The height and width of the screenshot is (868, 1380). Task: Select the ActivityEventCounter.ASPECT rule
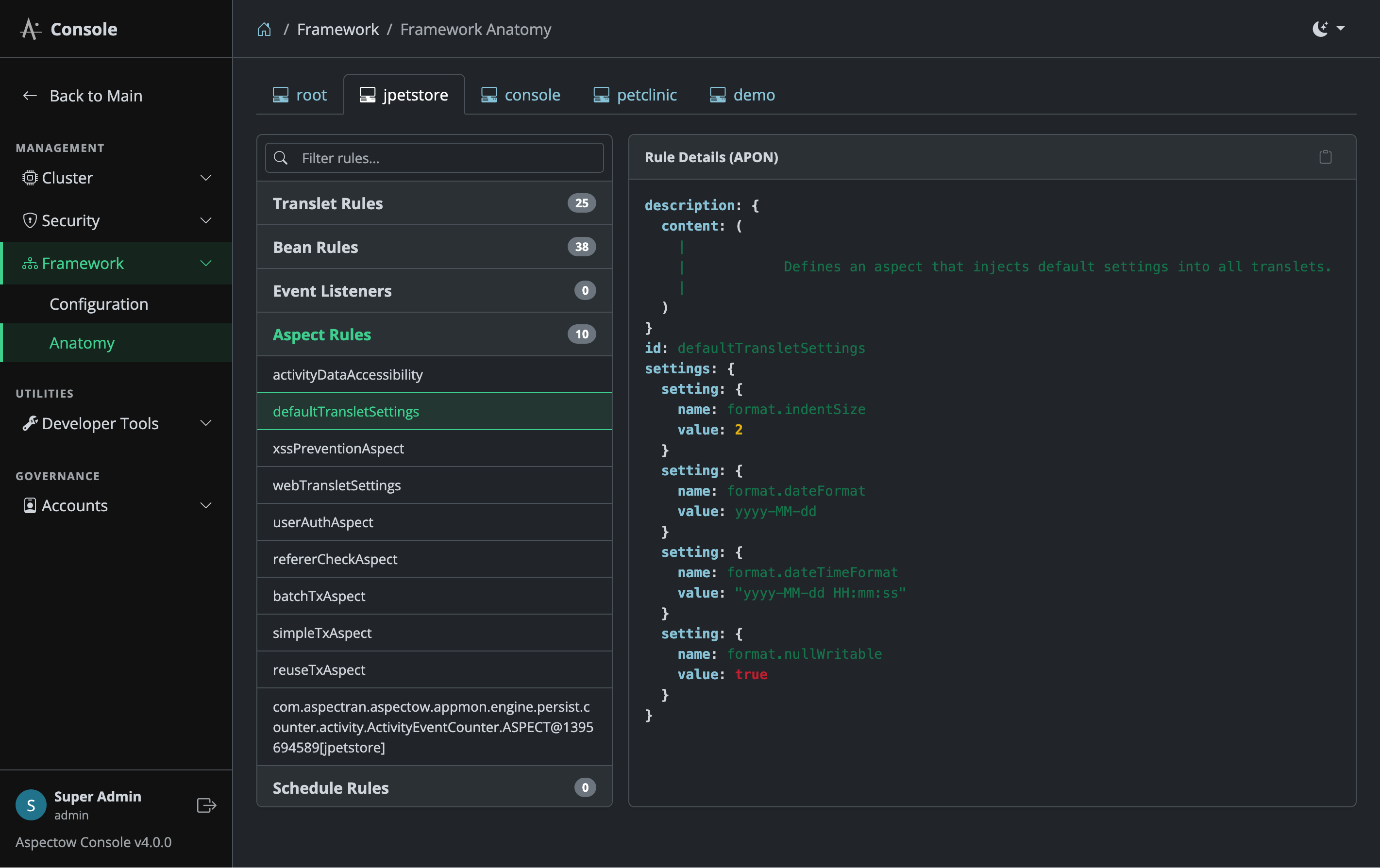tap(435, 727)
